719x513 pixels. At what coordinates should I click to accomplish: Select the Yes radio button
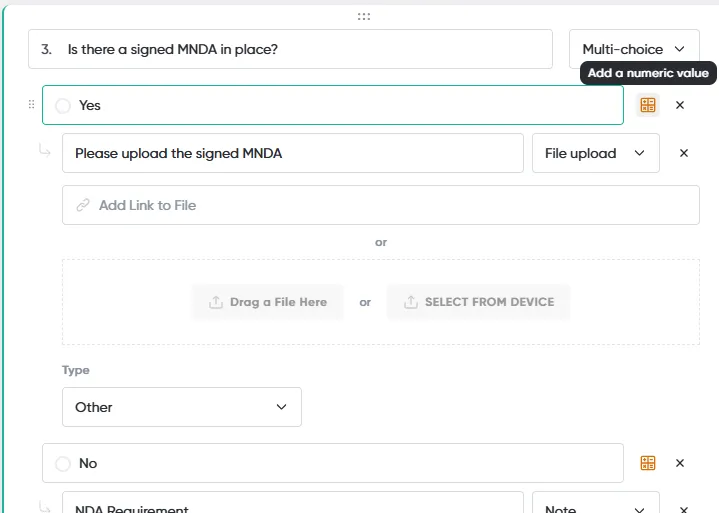[63, 105]
